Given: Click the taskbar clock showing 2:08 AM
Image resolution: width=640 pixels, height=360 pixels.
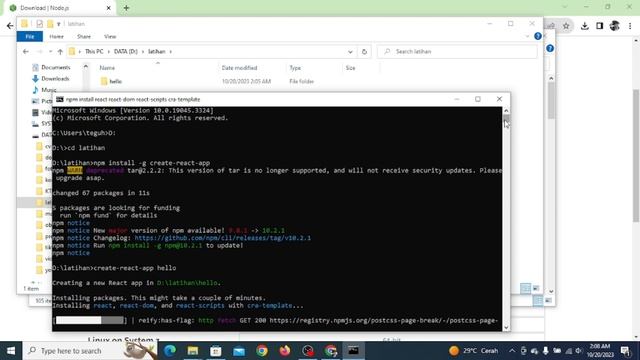Looking at the screenshot, I should 600,351.
